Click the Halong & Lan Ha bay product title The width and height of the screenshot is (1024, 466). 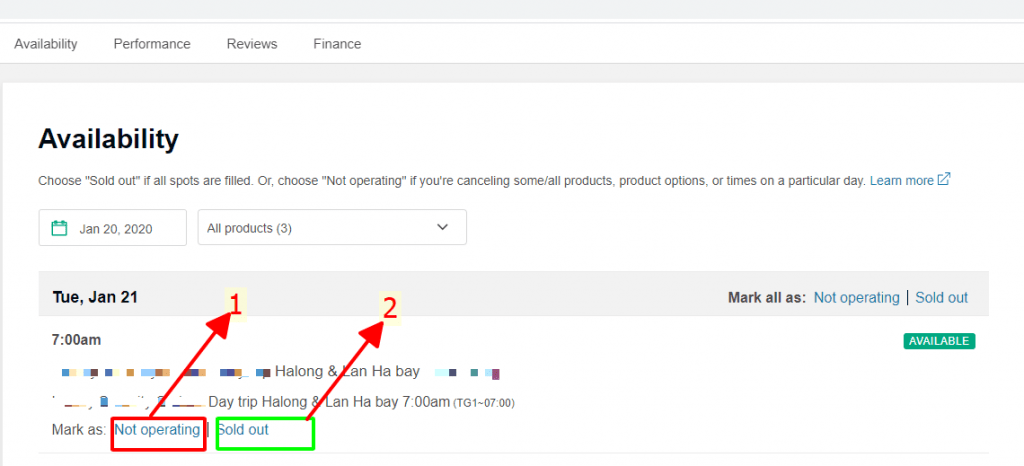tap(347, 372)
